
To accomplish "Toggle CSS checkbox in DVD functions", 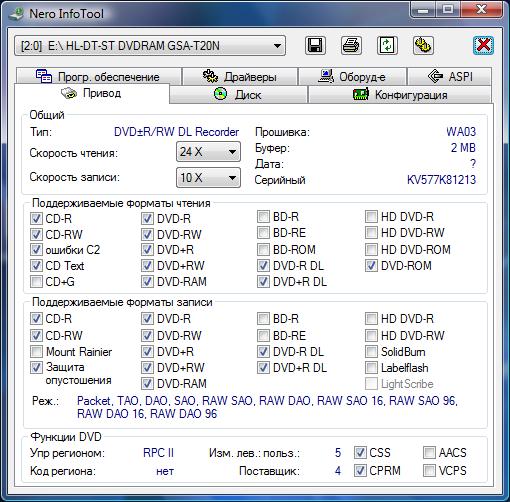I will tap(360, 452).
